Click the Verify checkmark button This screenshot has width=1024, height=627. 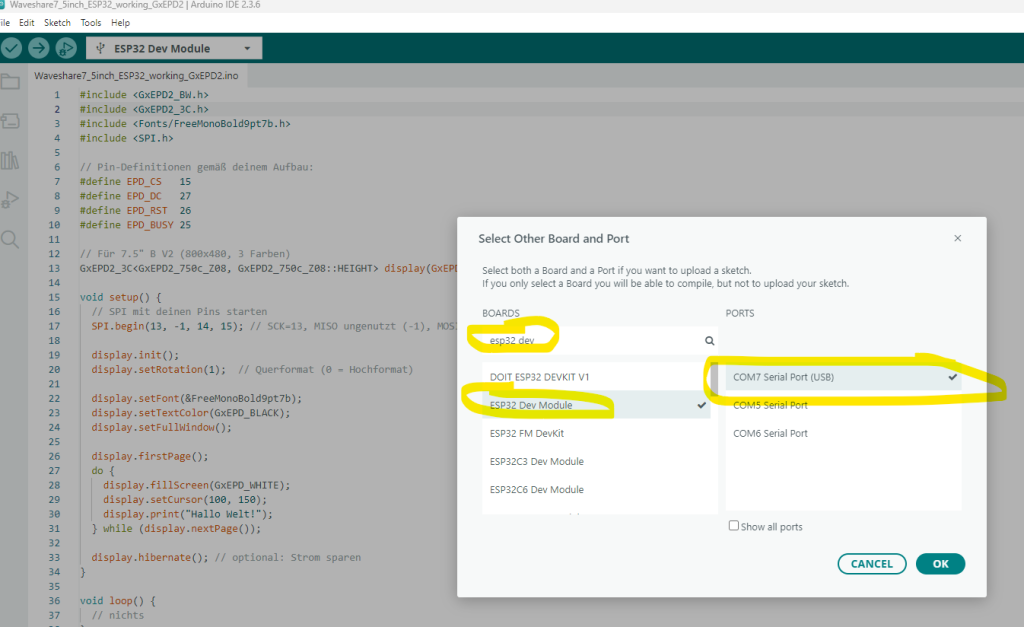[11, 48]
